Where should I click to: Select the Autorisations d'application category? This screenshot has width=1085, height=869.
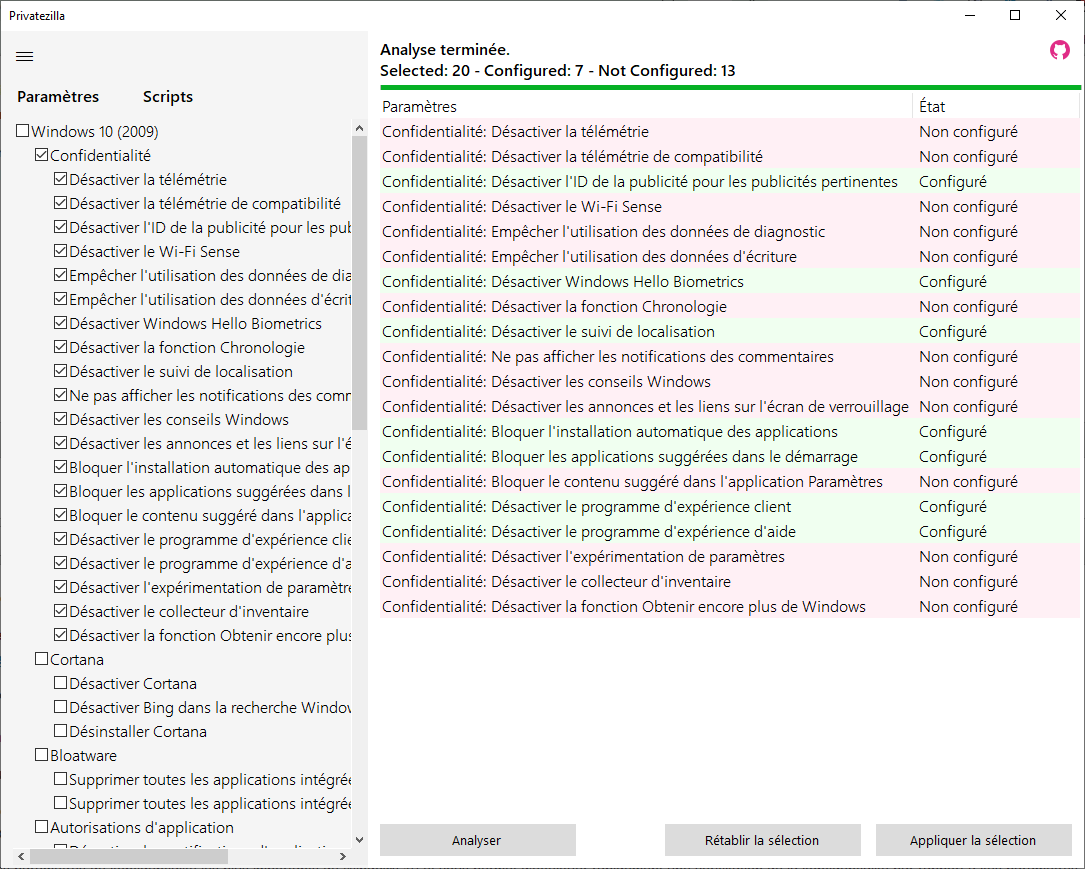pyautogui.click(x=141, y=828)
